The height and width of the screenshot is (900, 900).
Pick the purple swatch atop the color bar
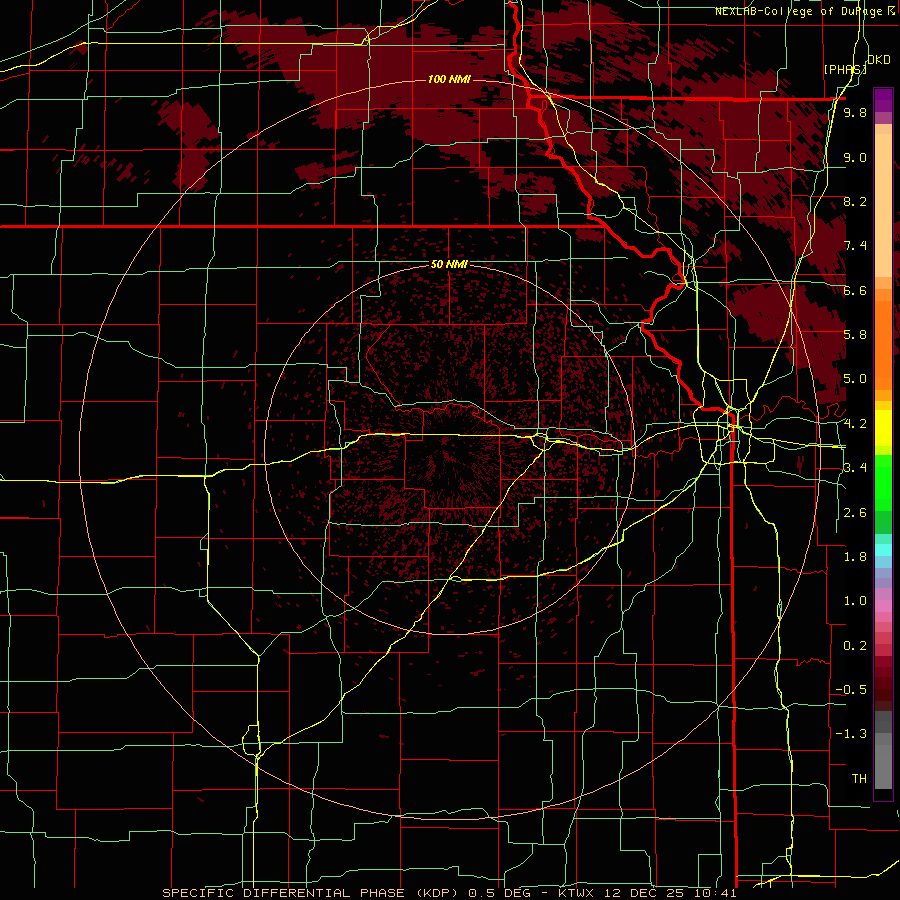point(883,100)
